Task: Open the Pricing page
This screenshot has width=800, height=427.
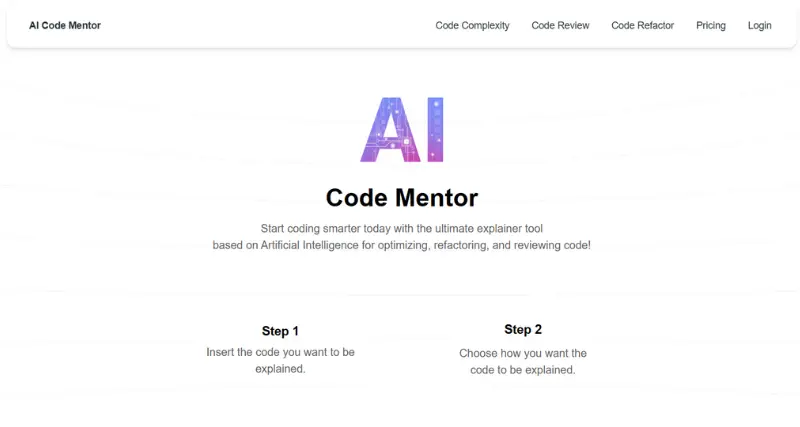Action: (711, 26)
